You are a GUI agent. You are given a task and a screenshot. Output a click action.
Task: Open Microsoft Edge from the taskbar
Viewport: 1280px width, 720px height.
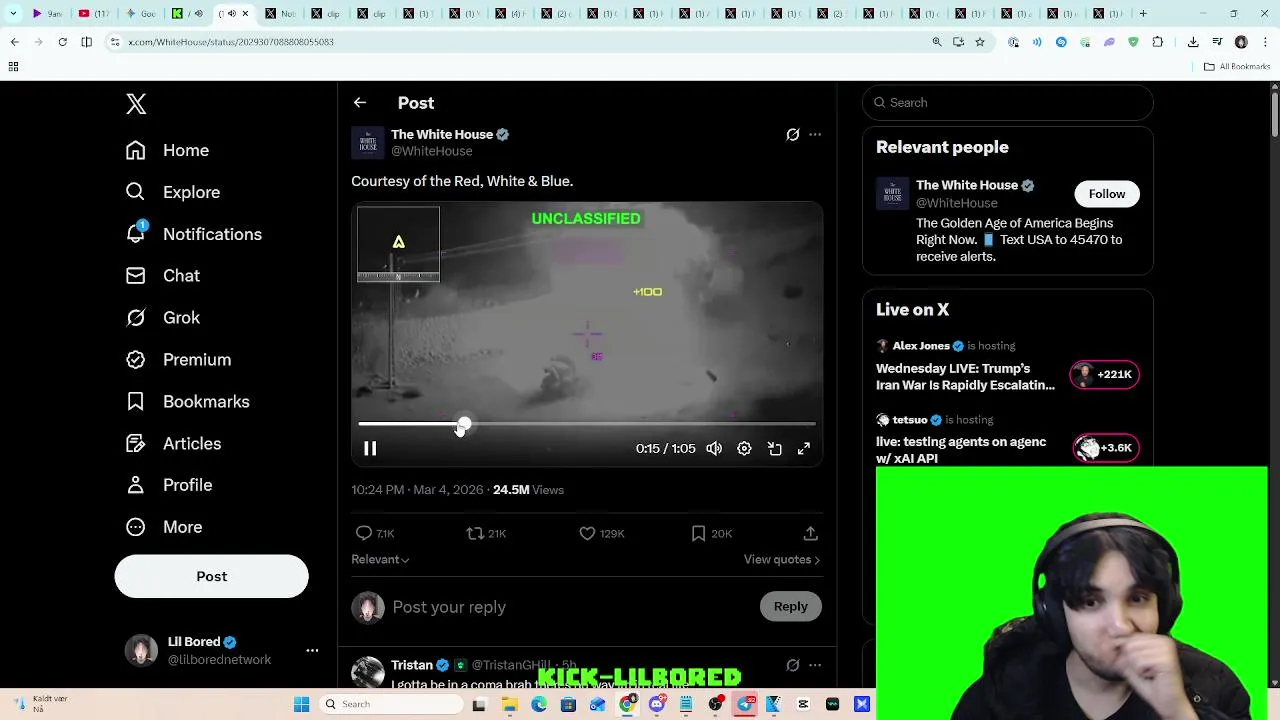tap(539, 705)
